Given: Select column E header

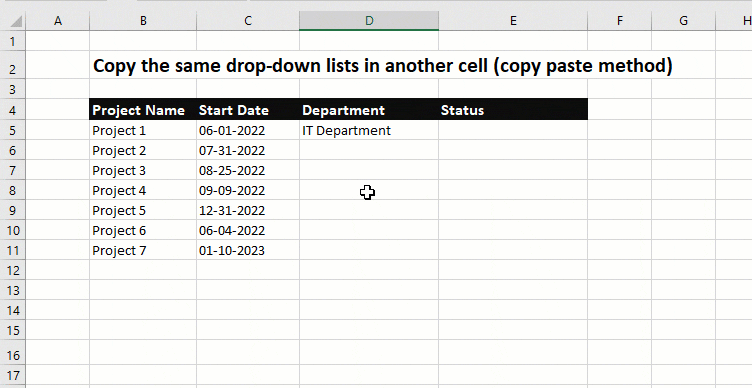Looking at the screenshot, I should point(513,21).
